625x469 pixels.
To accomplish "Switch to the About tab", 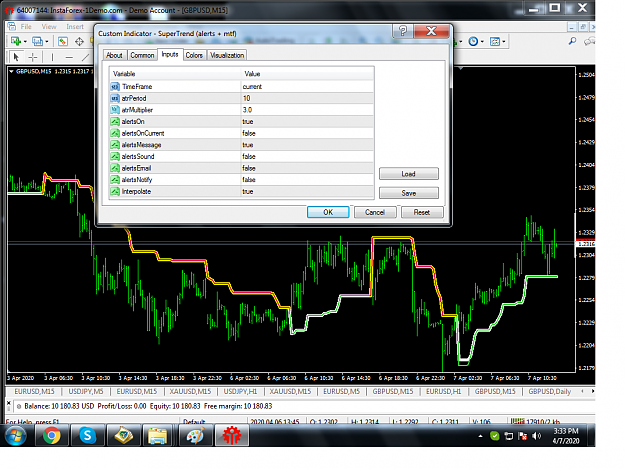I will (x=114, y=55).
